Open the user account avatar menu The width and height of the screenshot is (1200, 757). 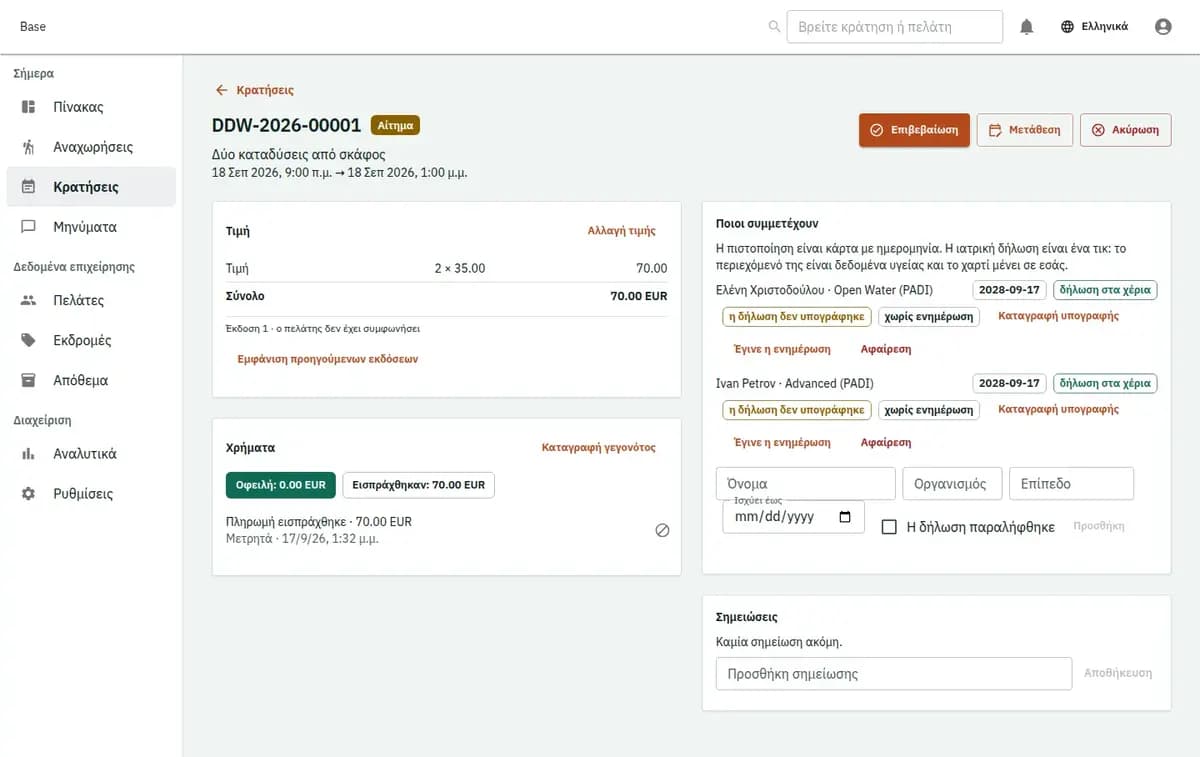coord(1163,27)
